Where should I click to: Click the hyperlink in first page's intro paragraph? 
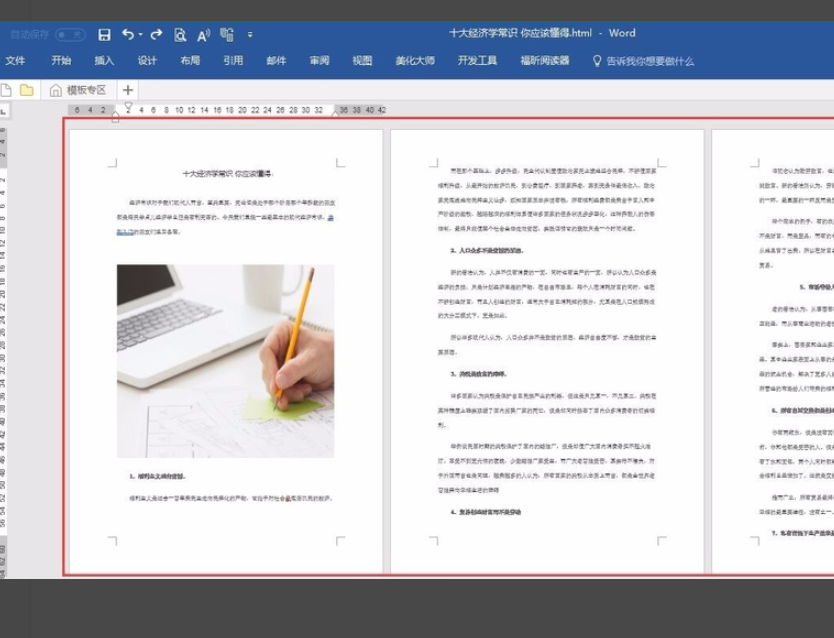point(124,231)
